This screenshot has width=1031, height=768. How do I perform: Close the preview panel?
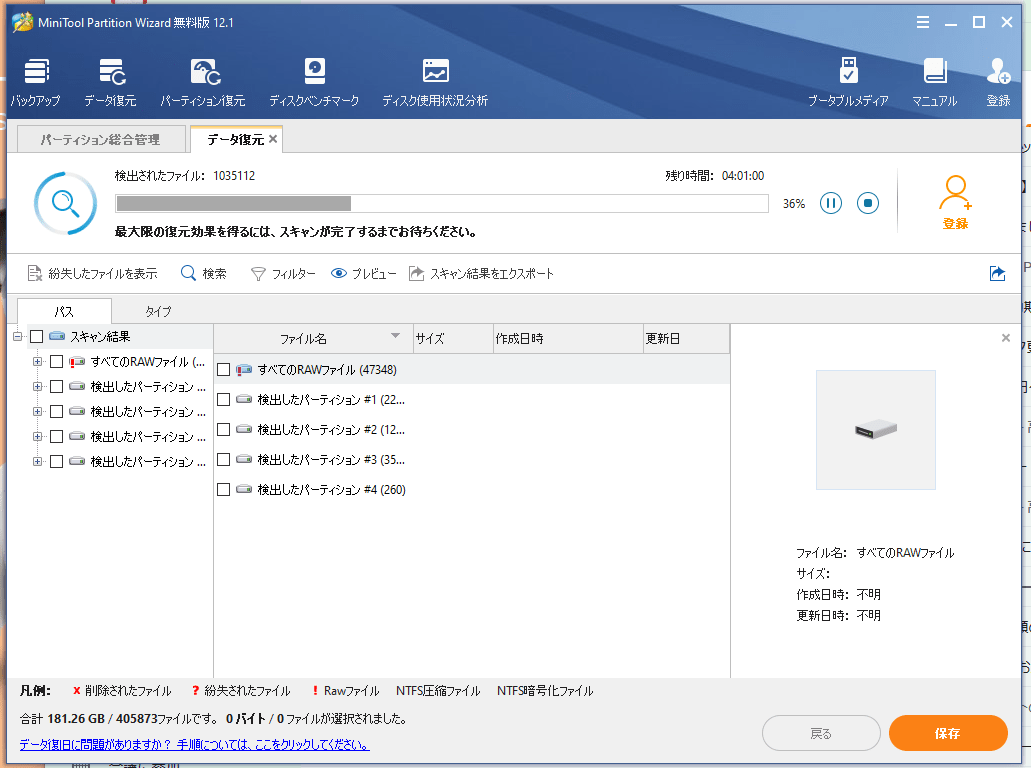[x=1005, y=338]
